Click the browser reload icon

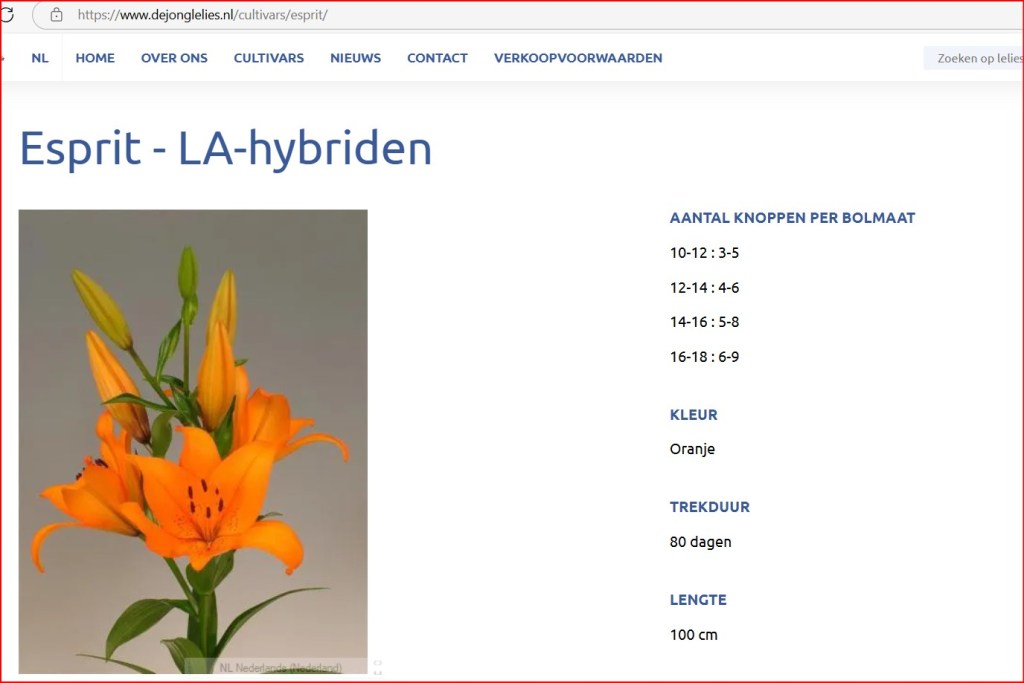point(6,15)
